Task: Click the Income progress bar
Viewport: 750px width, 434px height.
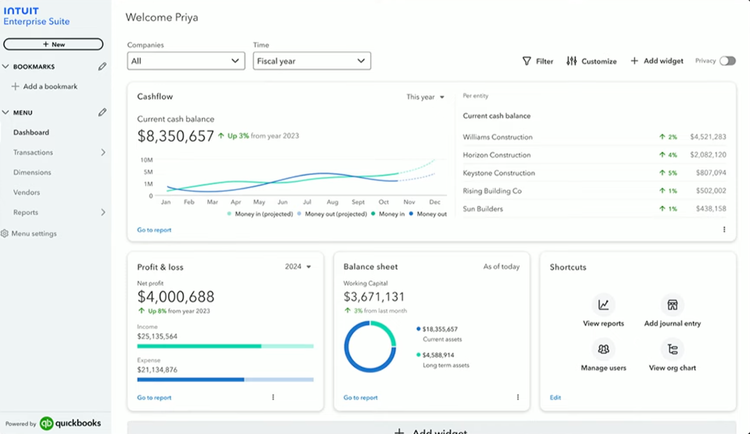Action: coord(225,346)
